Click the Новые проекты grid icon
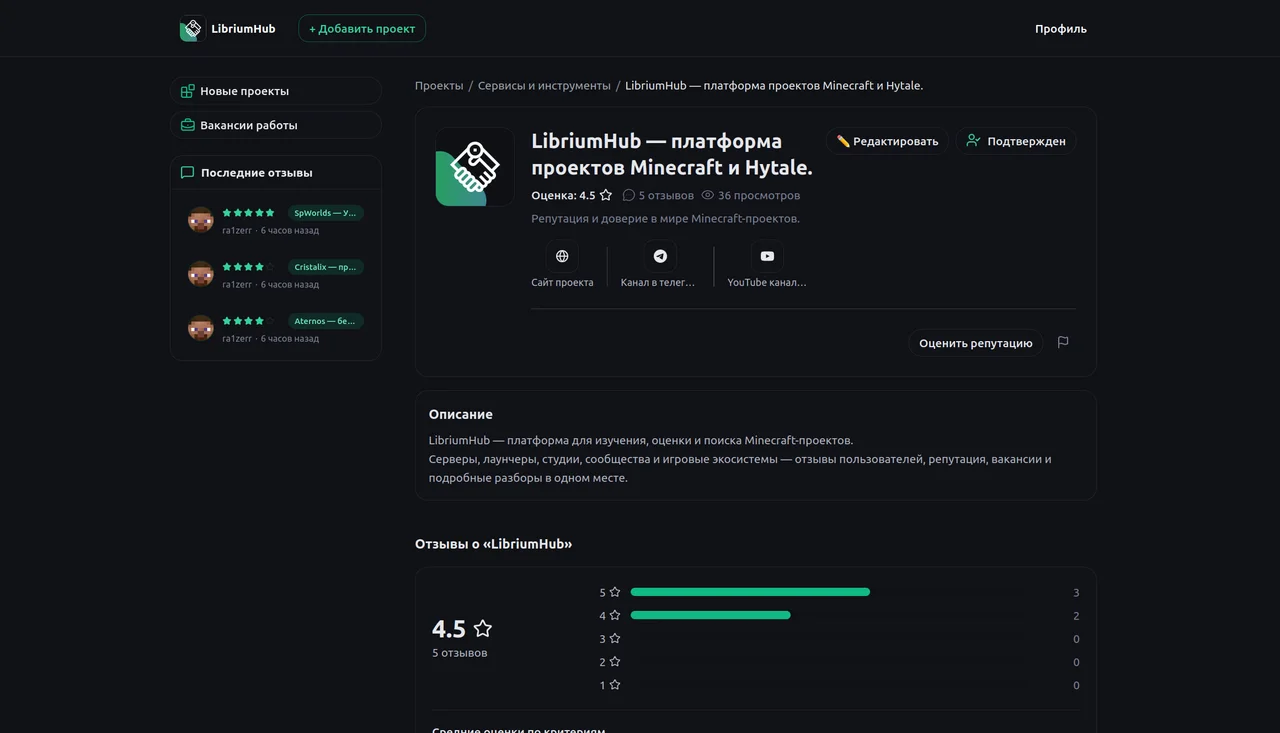Screen dimensions: 1280x733 tap(187, 91)
